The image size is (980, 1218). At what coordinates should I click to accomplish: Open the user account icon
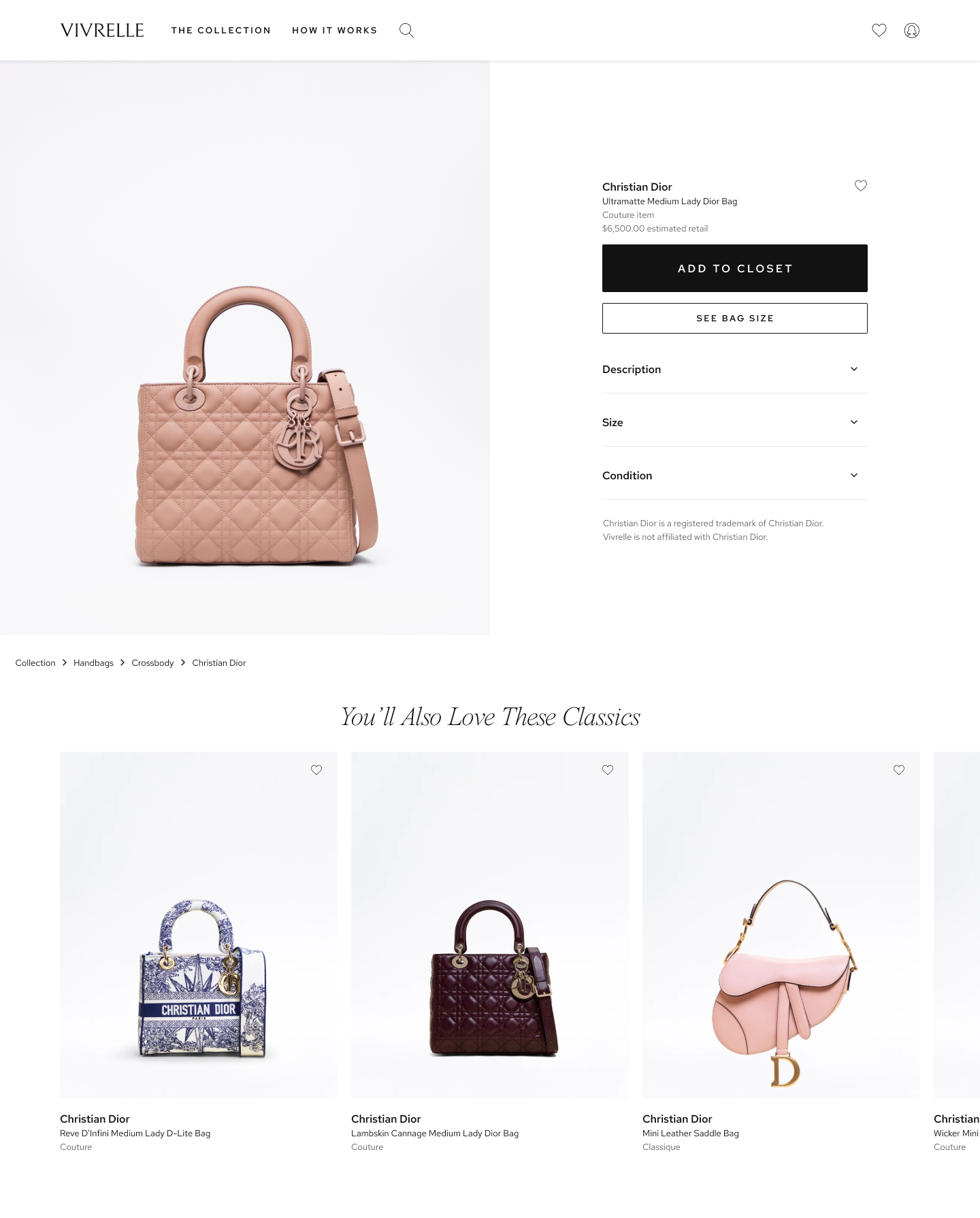912,30
